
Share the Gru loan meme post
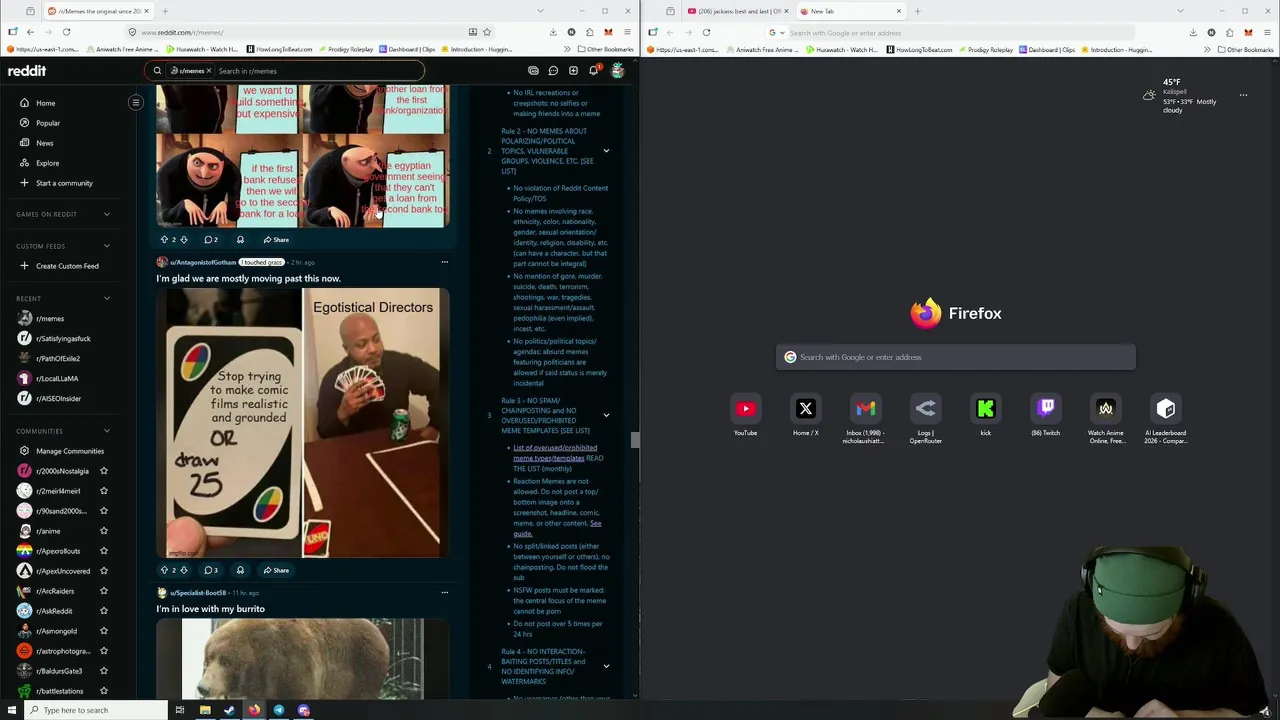pos(276,240)
